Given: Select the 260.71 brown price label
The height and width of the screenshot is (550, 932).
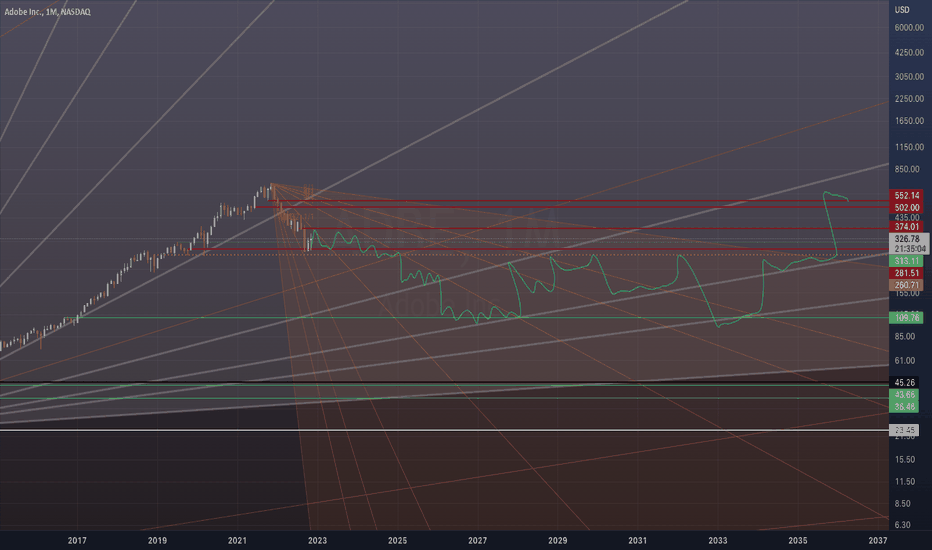Looking at the screenshot, I should (906, 285).
